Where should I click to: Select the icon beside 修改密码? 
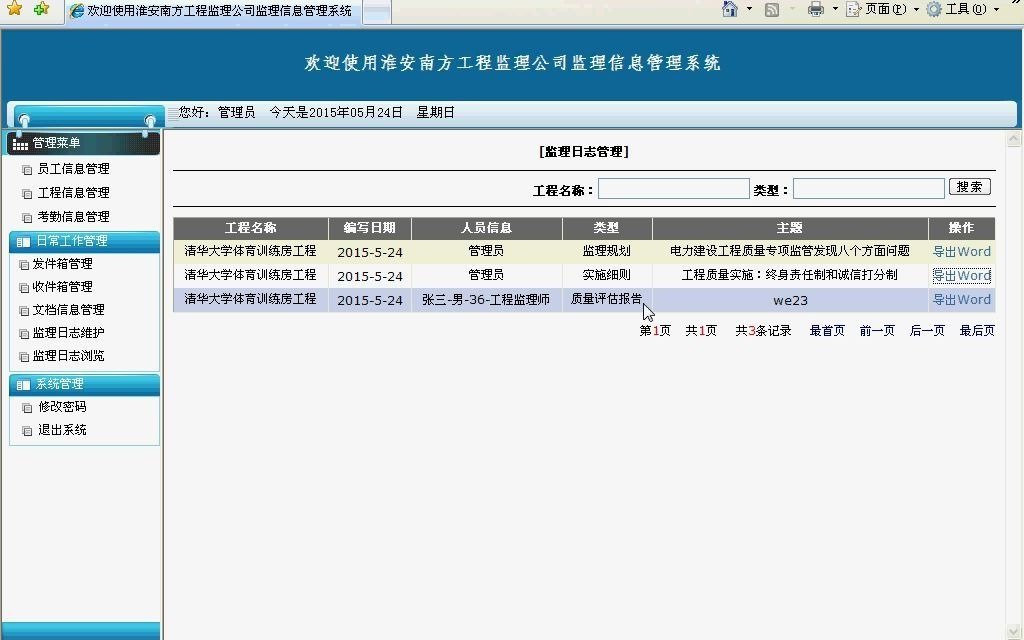pos(26,407)
